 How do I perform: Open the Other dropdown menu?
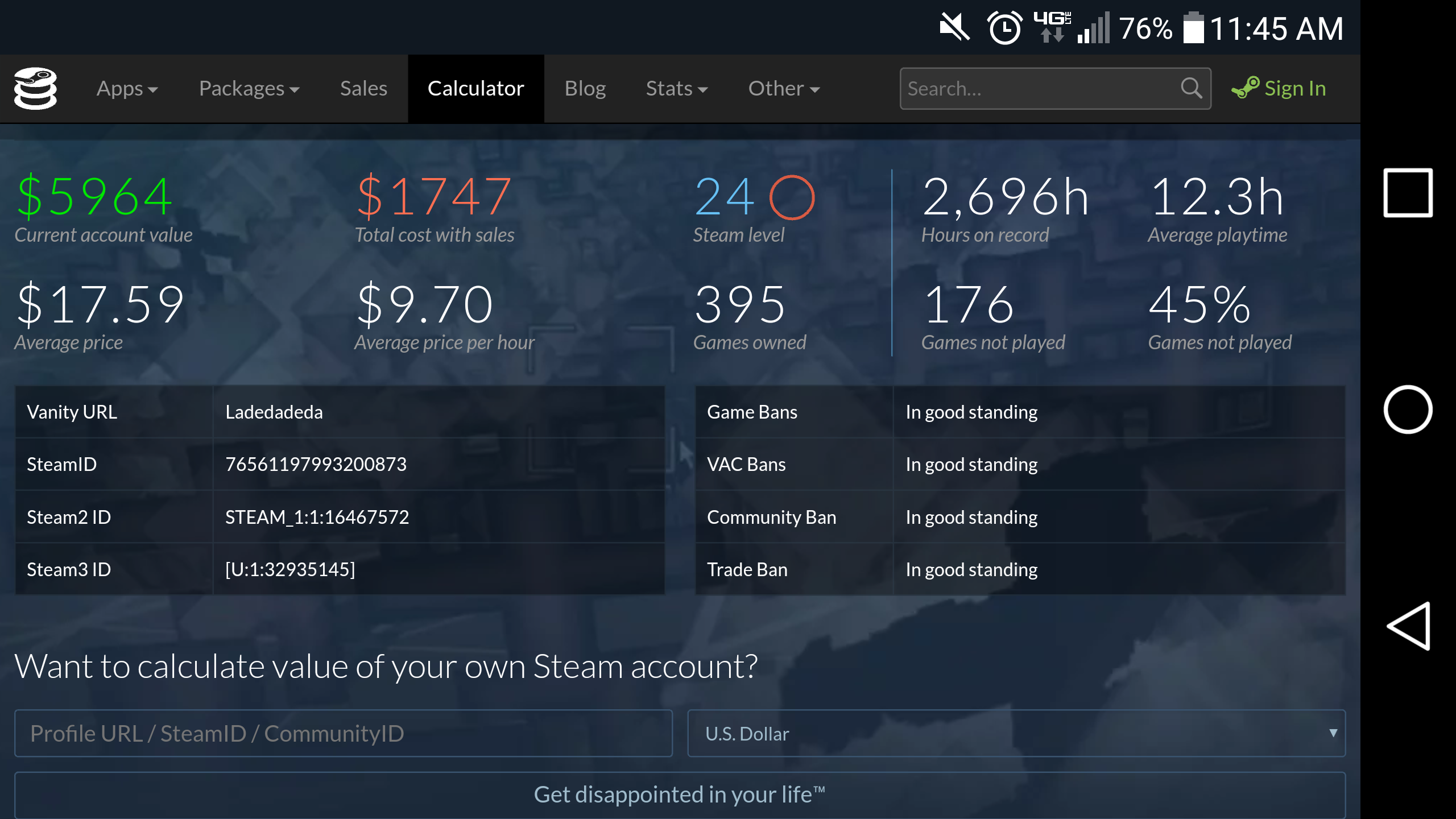click(784, 88)
